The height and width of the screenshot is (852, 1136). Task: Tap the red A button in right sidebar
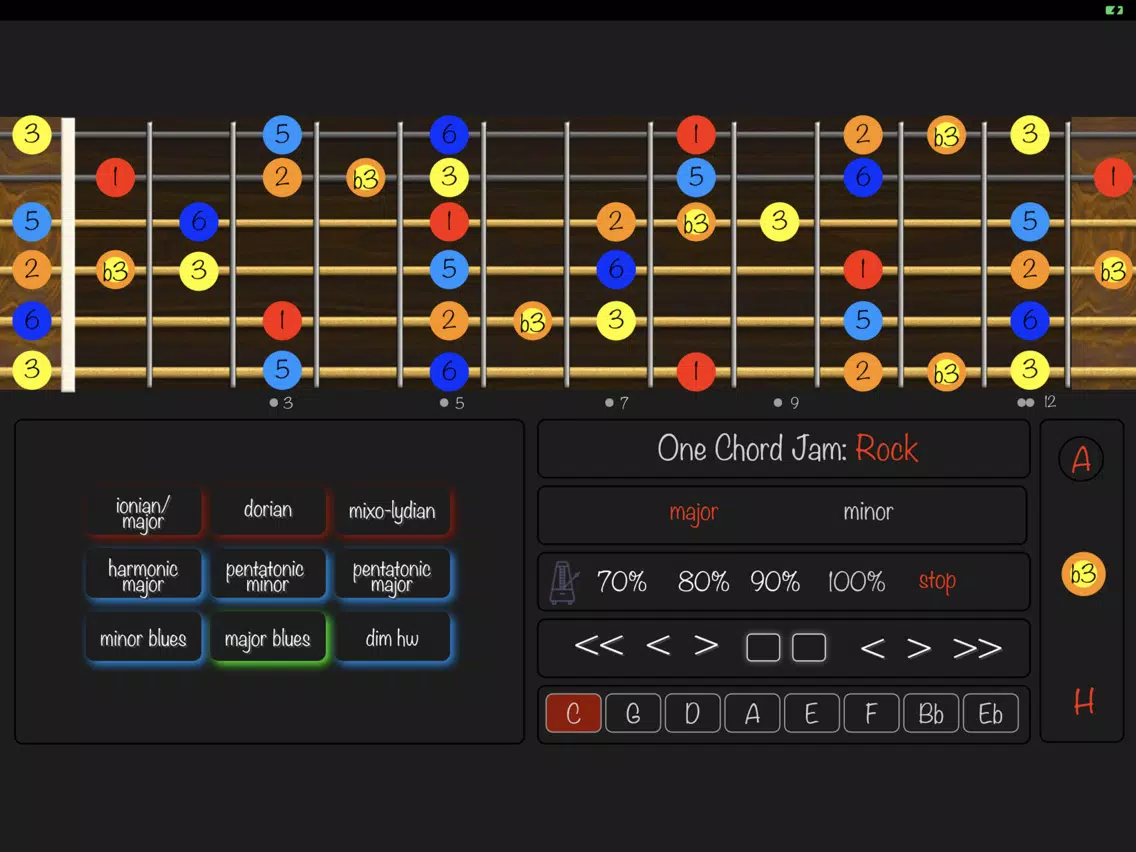[1081, 459]
